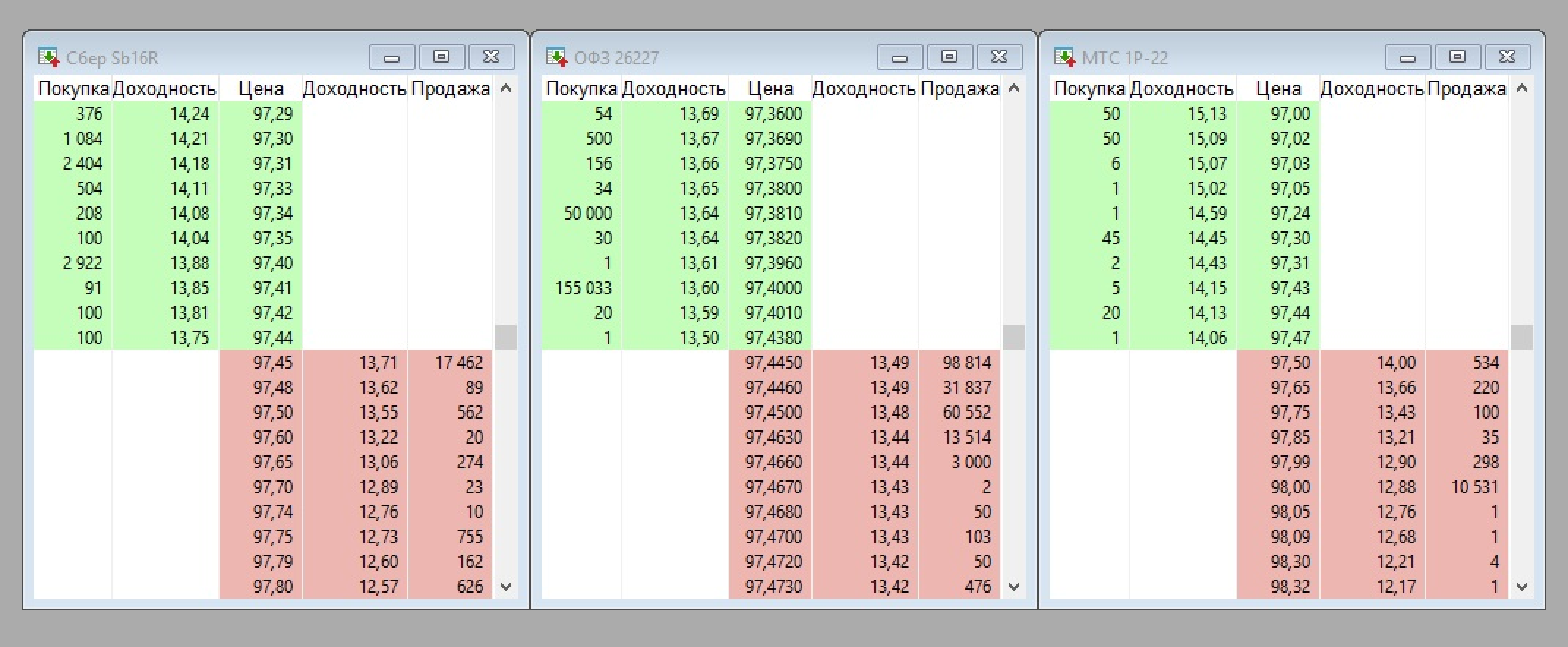The image size is (1568, 647).
Task: Select price 97,4000 in ОФЗ 26227
Action: click(774, 288)
